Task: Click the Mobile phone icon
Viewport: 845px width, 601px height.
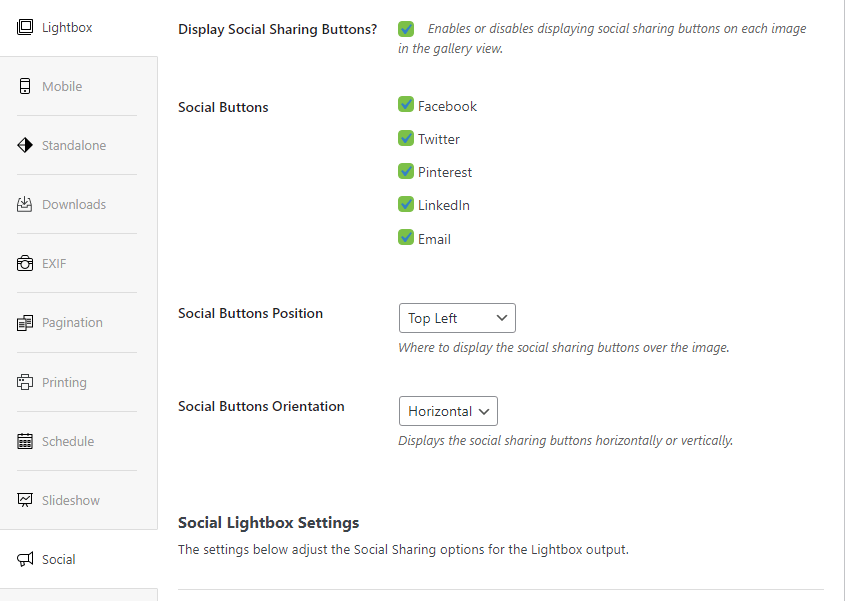Action: coord(25,86)
